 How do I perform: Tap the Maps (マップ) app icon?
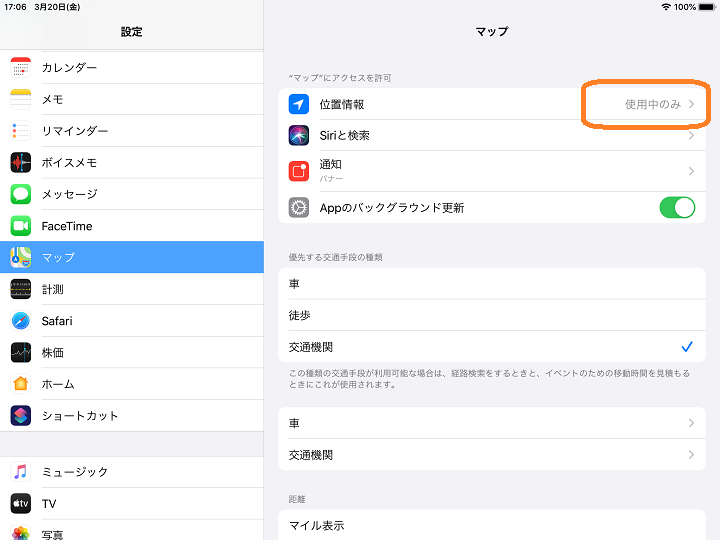[21, 257]
